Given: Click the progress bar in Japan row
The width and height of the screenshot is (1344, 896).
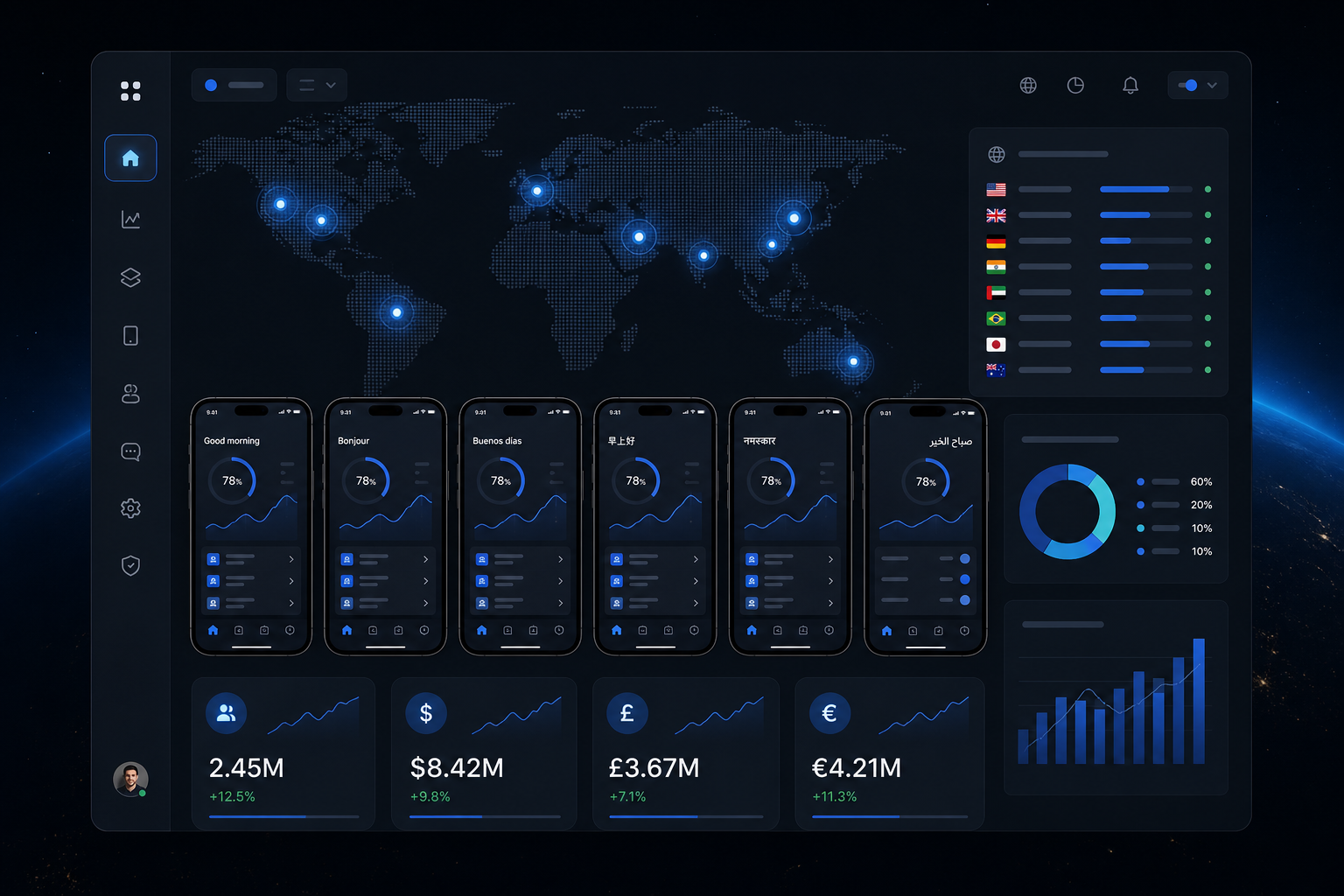Looking at the screenshot, I should pyautogui.click(x=1145, y=344).
